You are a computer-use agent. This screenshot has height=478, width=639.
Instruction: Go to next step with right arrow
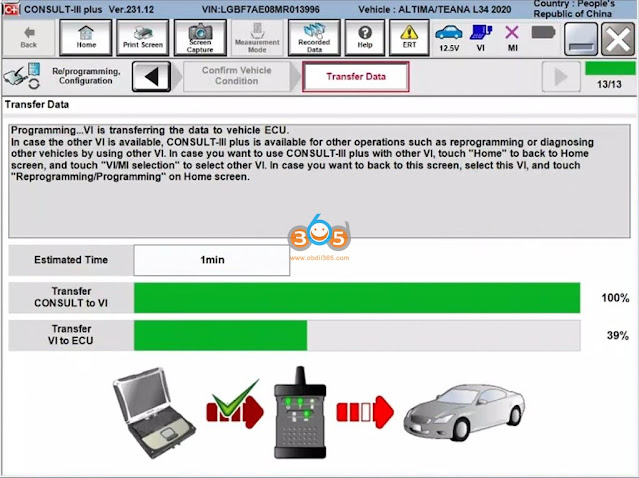pos(561,76)
